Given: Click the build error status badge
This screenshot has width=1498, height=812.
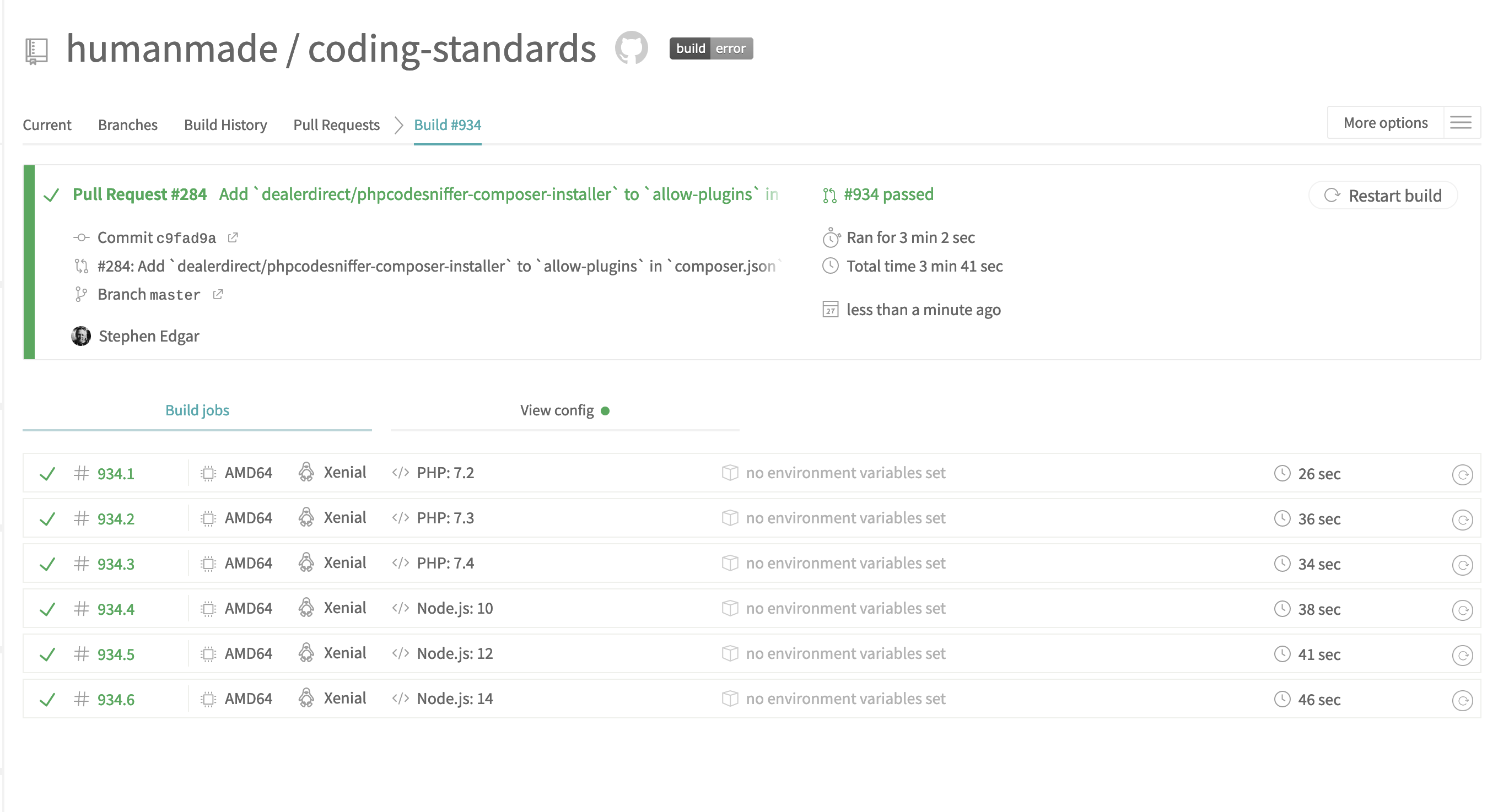Looking at the screenshot, I should click(710, 48).
